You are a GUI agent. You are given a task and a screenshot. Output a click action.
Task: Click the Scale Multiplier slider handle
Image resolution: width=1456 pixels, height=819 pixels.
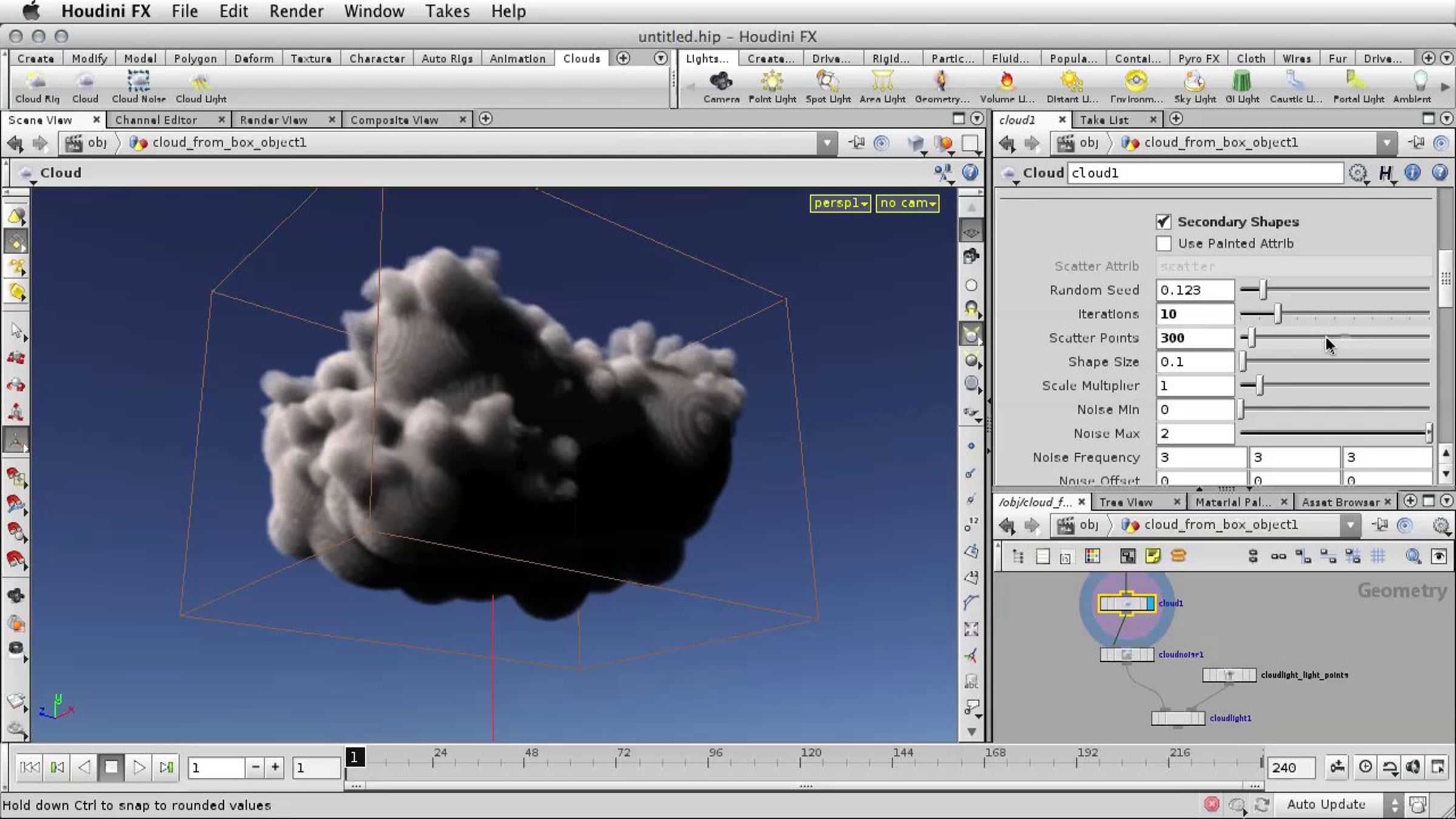1259,385
